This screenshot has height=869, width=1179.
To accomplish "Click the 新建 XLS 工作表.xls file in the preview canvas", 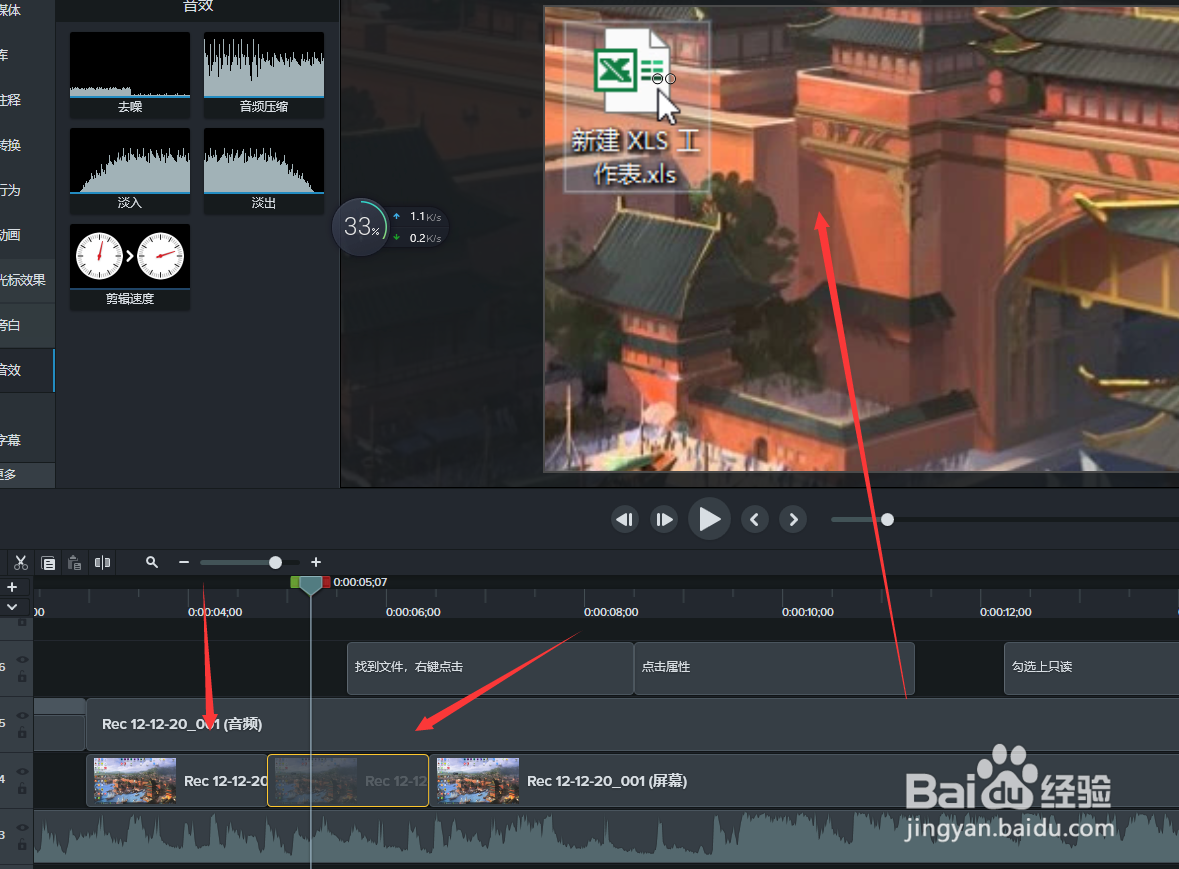I will pos(636,107).
